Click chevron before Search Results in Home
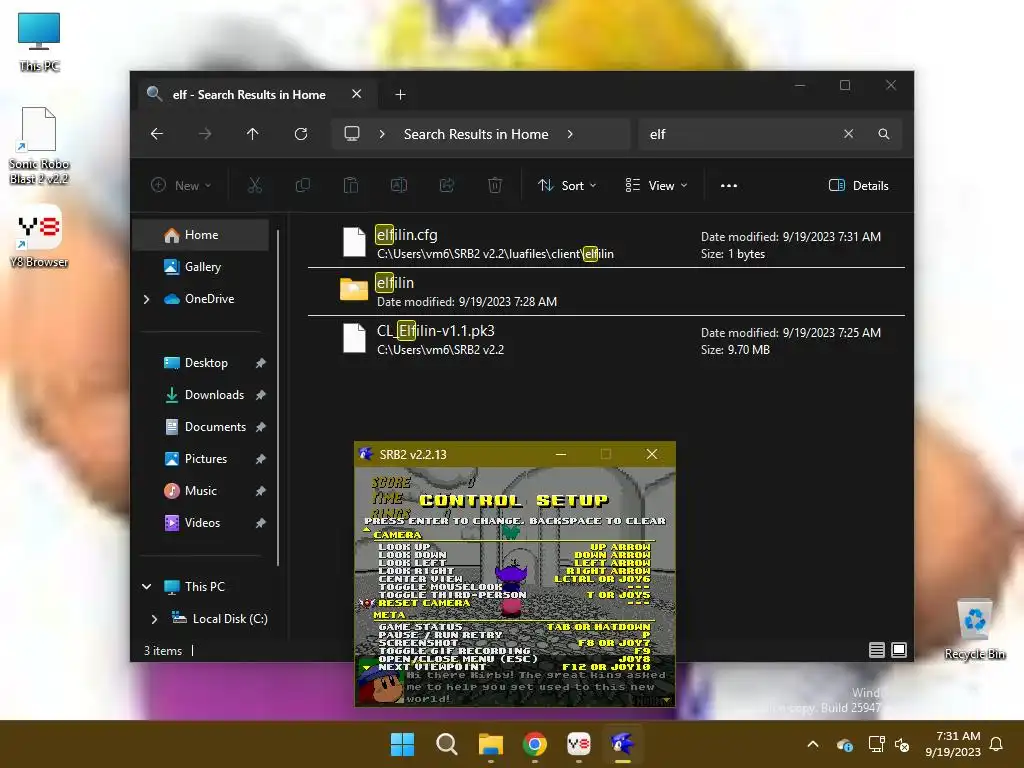 [x=382, y=134]
